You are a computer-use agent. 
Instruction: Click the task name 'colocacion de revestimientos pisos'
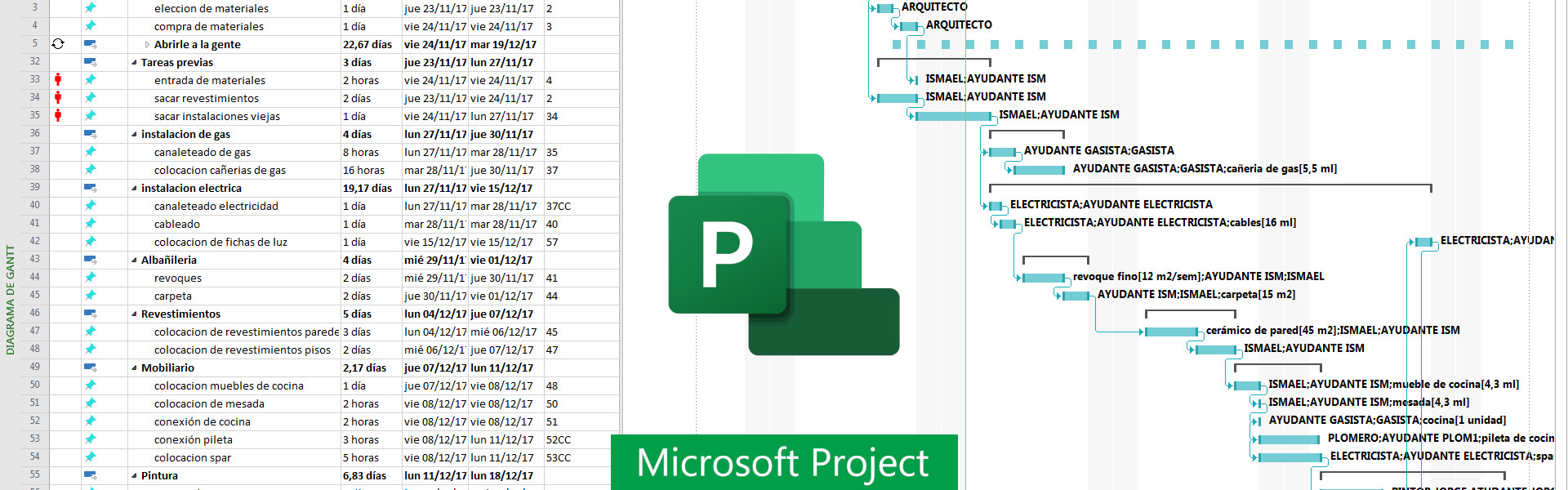click(243, 350)
